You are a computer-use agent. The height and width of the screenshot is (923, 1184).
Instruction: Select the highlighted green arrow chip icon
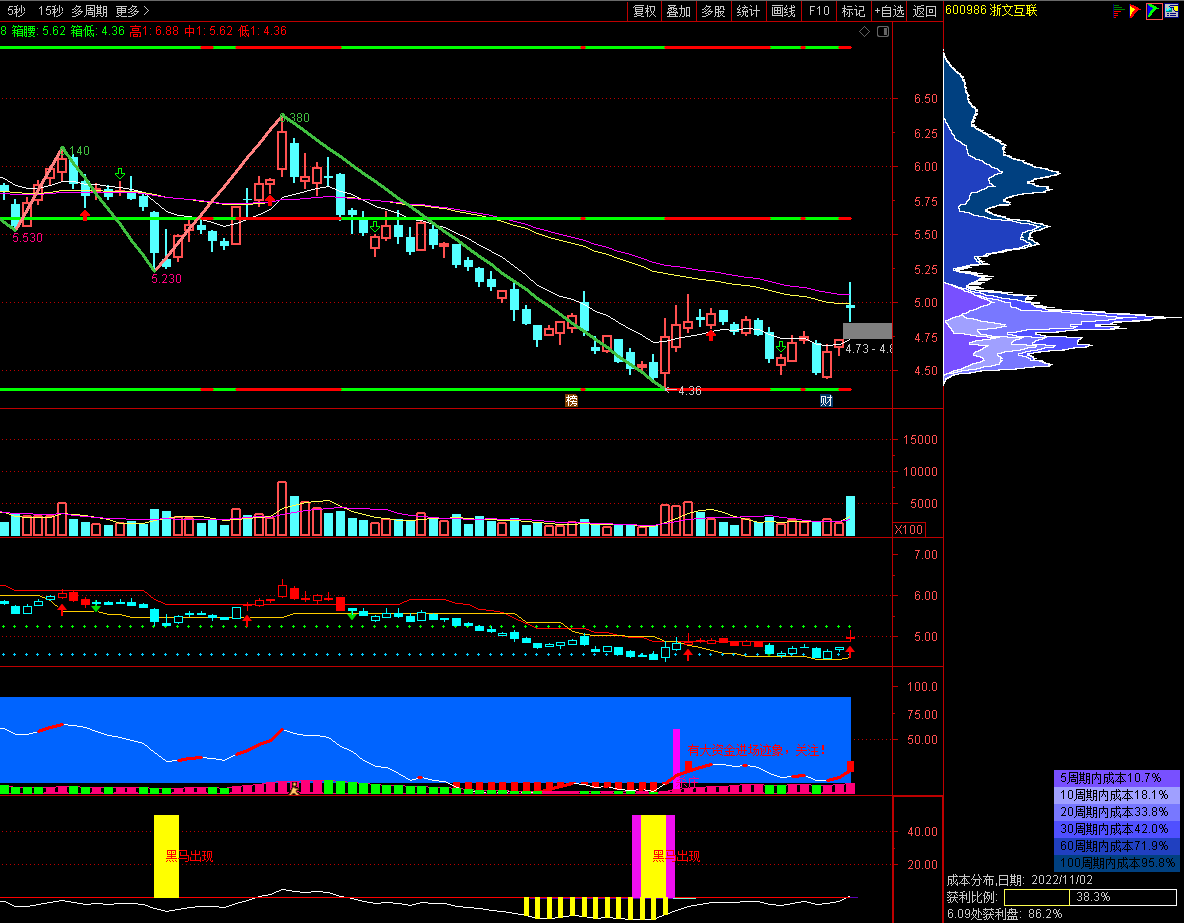click(x=1154, y=11)
